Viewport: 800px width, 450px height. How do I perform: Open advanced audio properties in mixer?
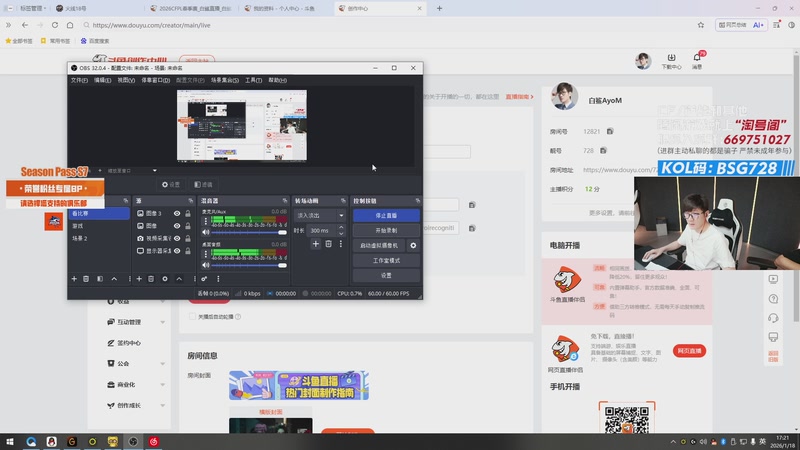click(x=204, y=279)
